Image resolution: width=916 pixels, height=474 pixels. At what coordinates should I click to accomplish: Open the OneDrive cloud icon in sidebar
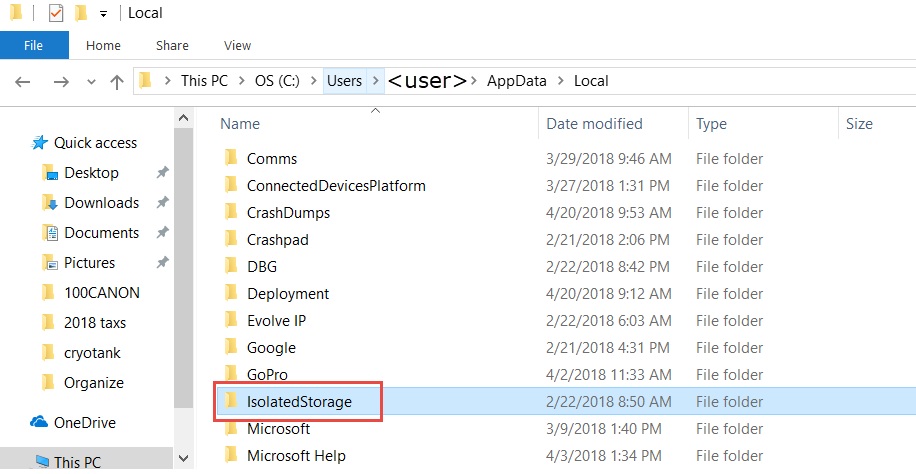[40, 422]
